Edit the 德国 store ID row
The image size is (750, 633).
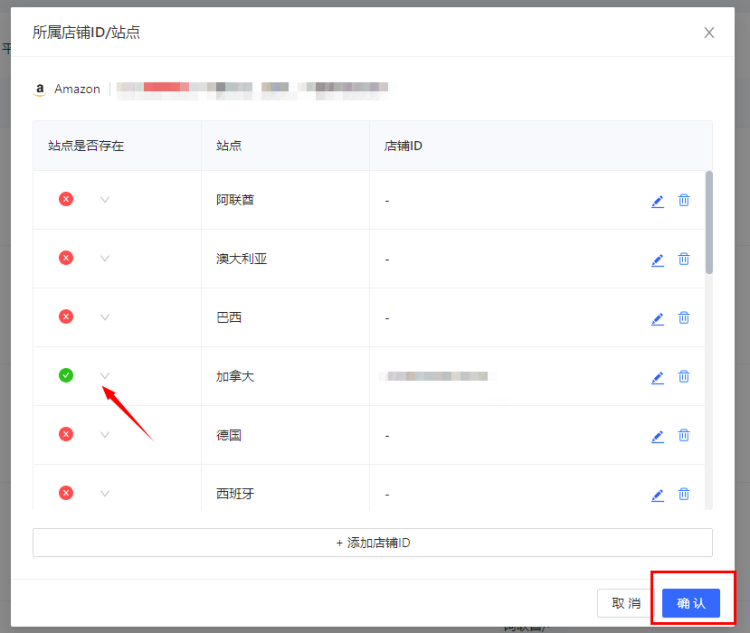coord(658,436)
